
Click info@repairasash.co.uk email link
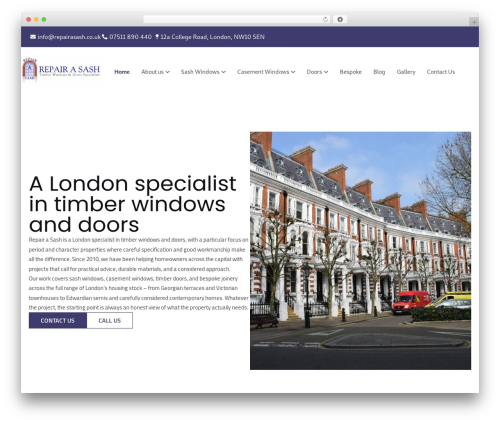click(69, 37)
